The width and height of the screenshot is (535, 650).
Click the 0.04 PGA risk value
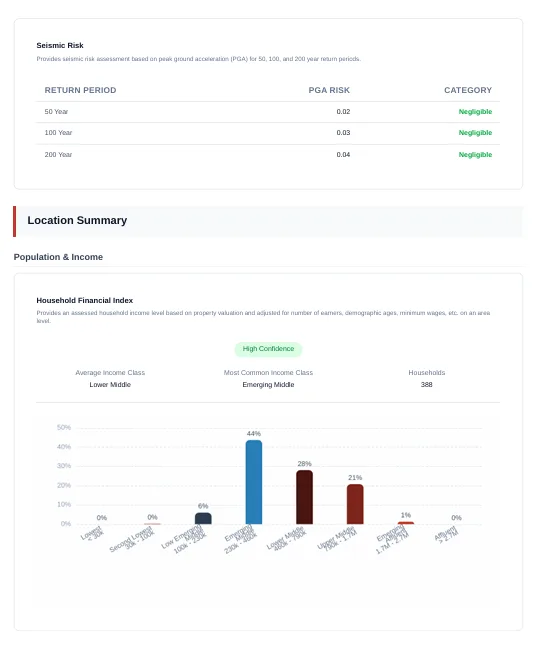(x=343, y=155)
